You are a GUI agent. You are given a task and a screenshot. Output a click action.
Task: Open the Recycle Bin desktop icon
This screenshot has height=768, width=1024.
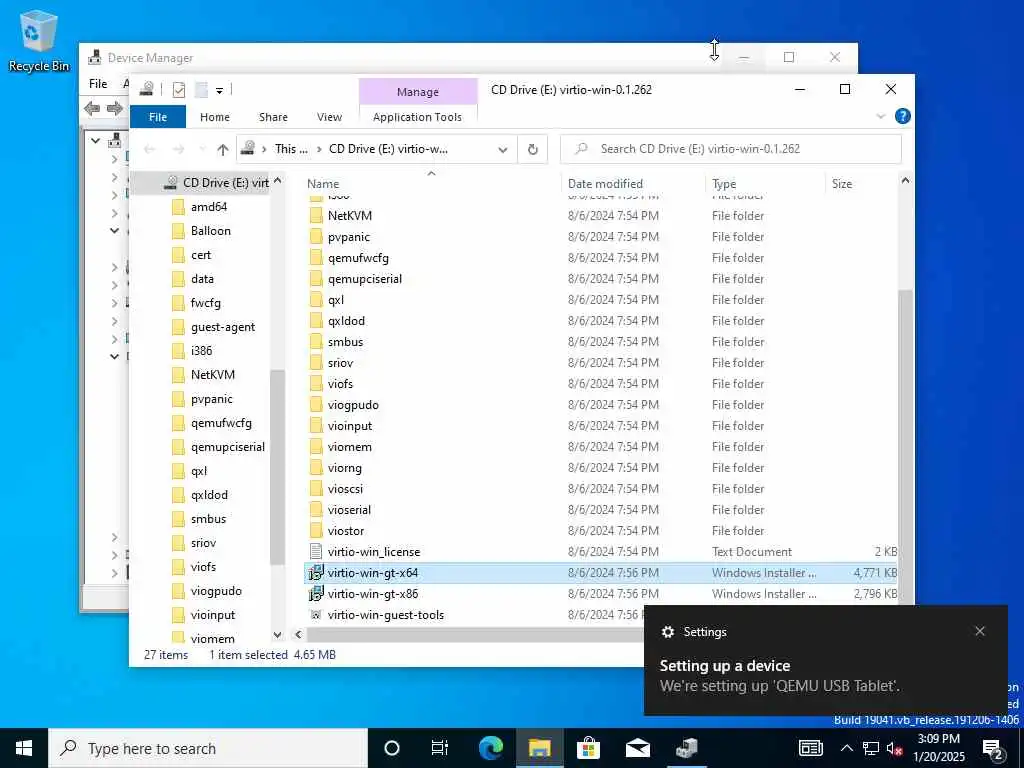click(39, 40)
